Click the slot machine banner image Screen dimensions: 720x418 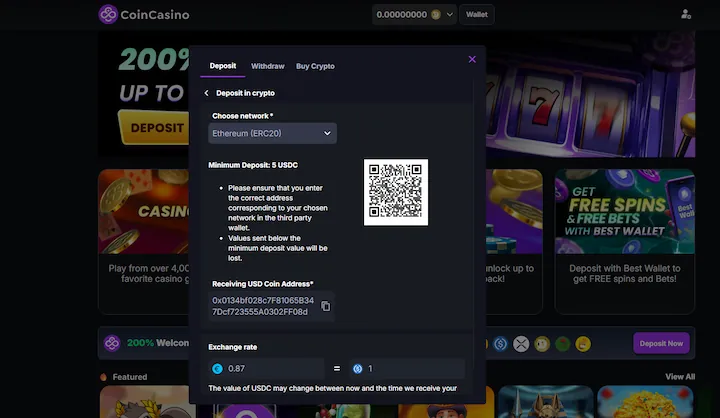click(591, 94)
